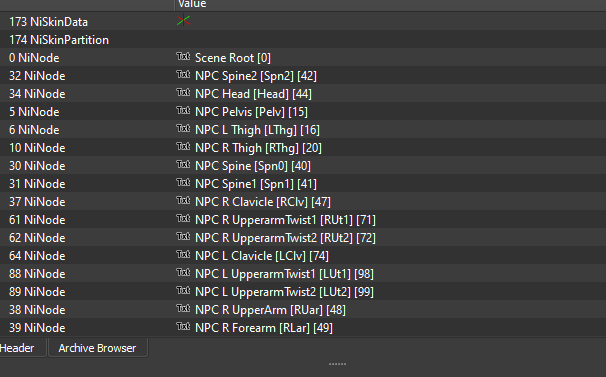Viewport: 606px width, 377px height.
Task: Click the value 'NPC R UpperArm [RUar] [48]'
Action: pyautogui.click(x=270, y=310)
